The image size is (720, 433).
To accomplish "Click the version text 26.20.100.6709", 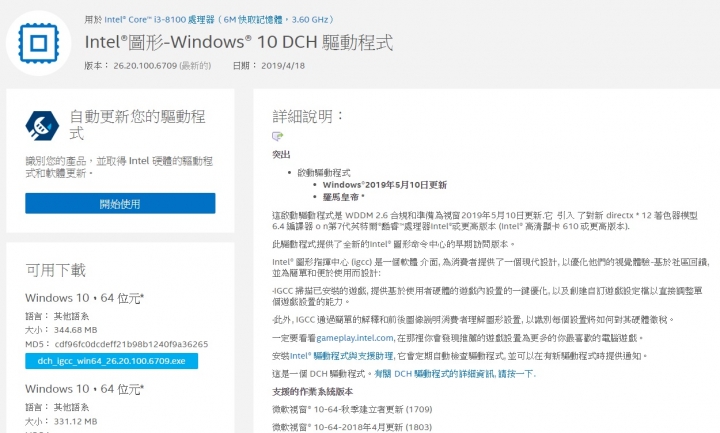I will (145, 66).
